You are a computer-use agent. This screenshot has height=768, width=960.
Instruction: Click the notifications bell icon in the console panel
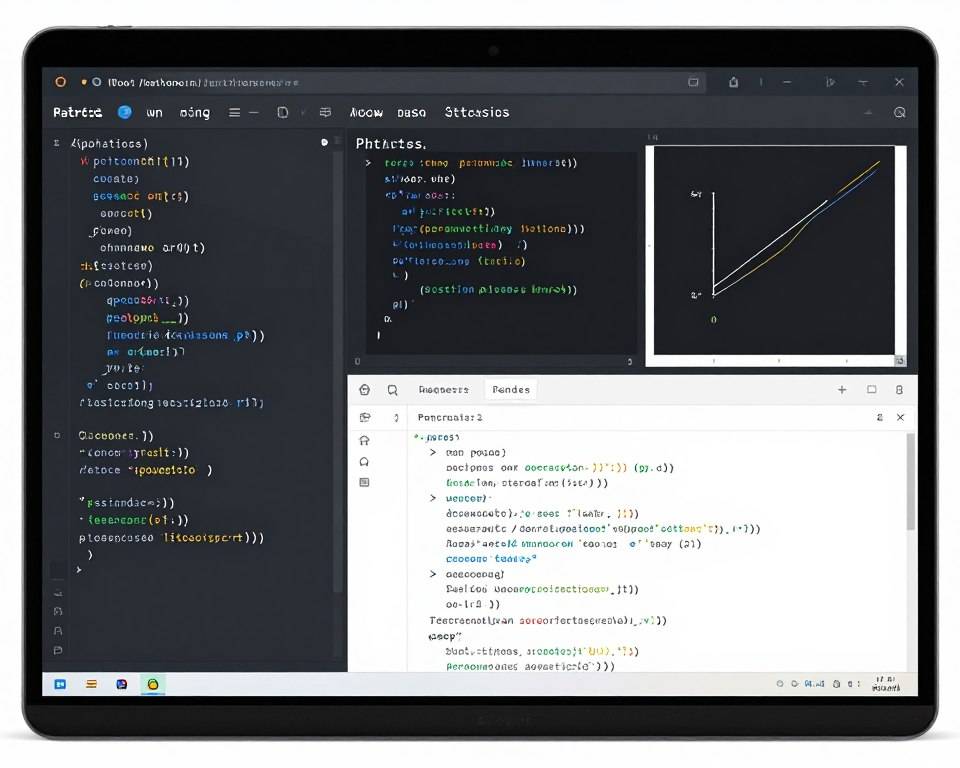pyautogui.click(x=364, y=461)
